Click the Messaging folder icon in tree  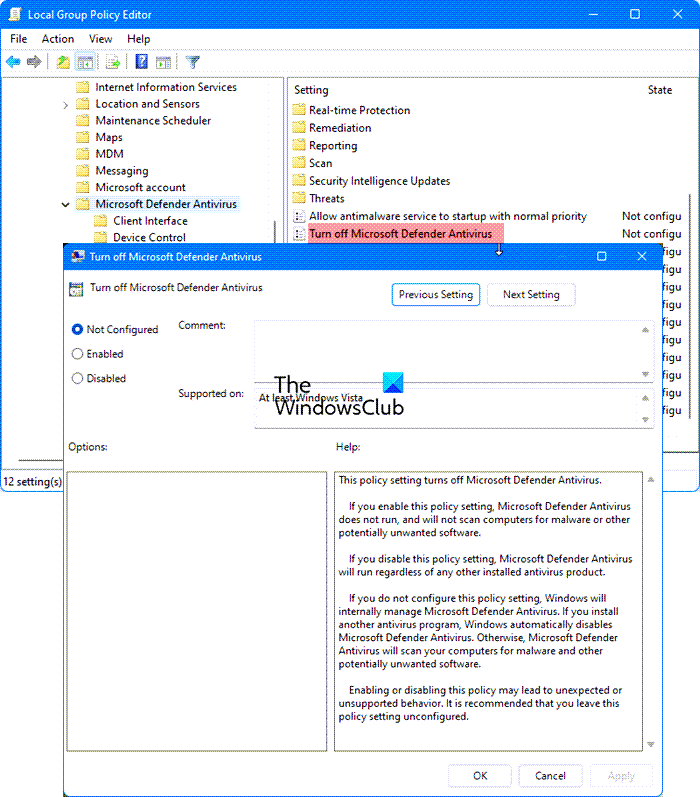point(82,170)
